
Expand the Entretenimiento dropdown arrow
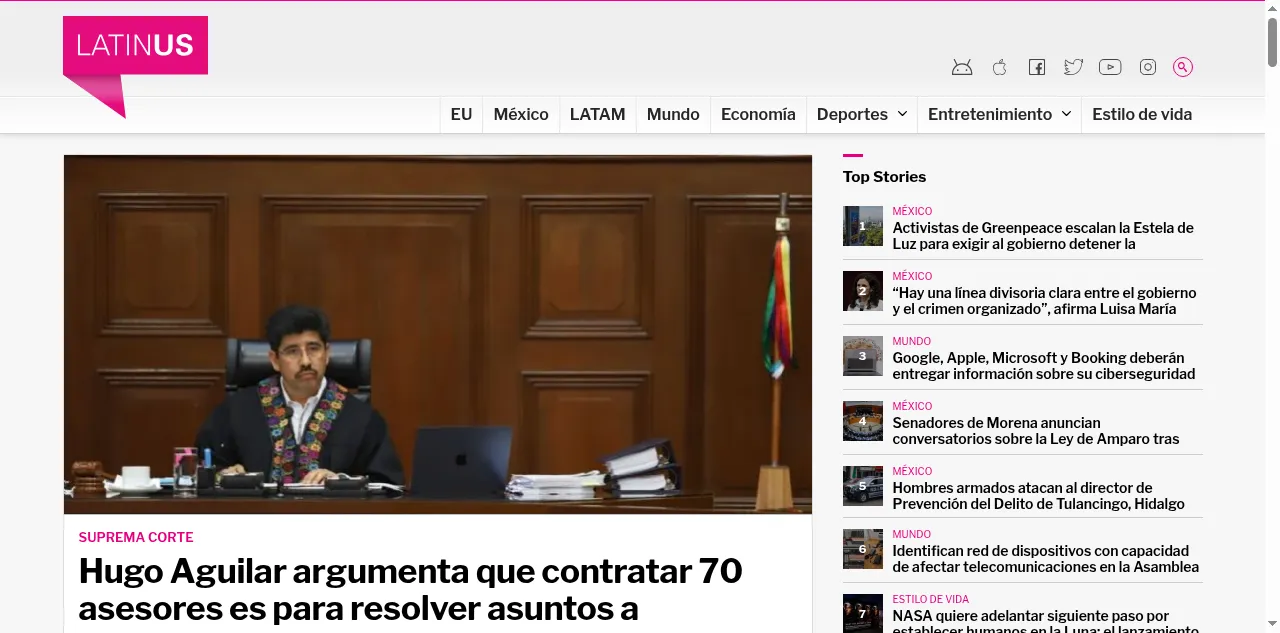pyautogui.click(x=1066, y=114)
